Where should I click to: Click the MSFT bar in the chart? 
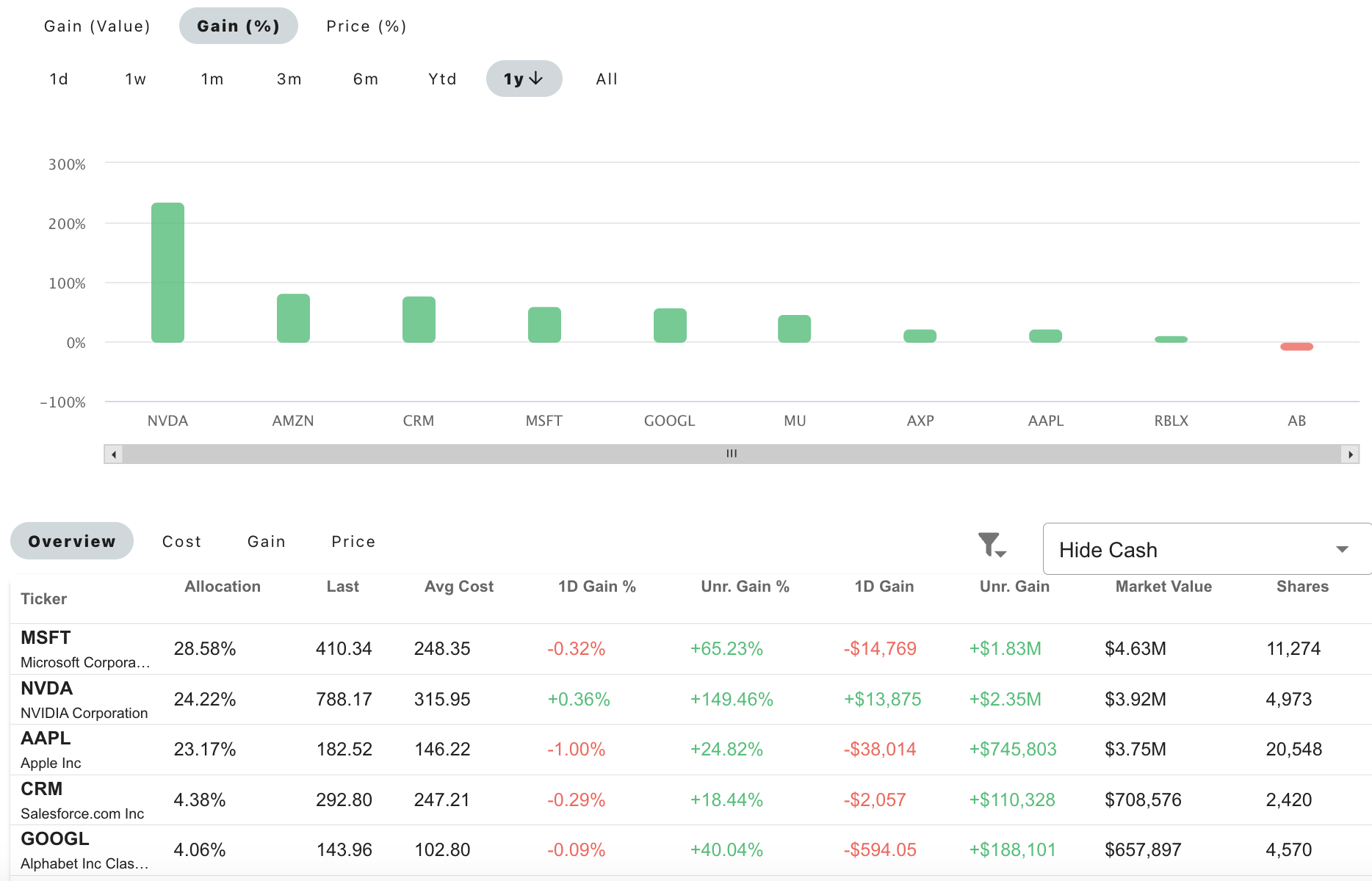pyautogui.click(x=544, y=323)
